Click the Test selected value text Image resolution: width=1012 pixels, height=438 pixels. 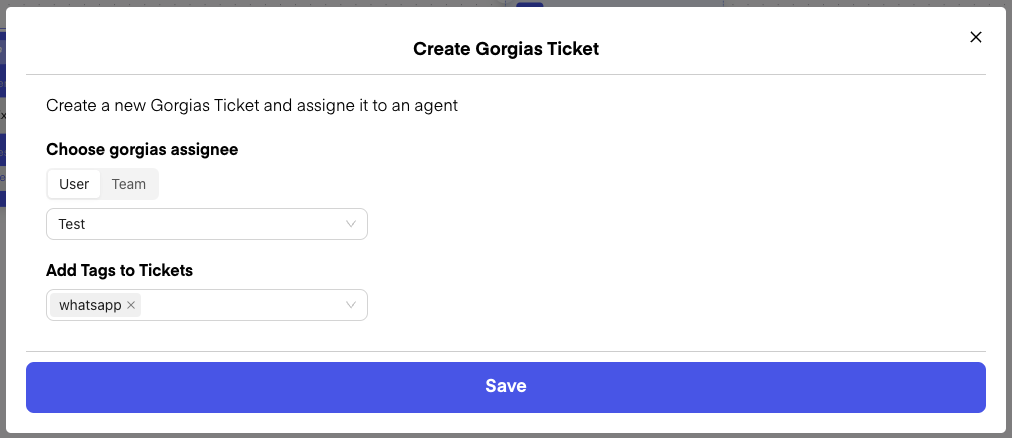[72, 224]
